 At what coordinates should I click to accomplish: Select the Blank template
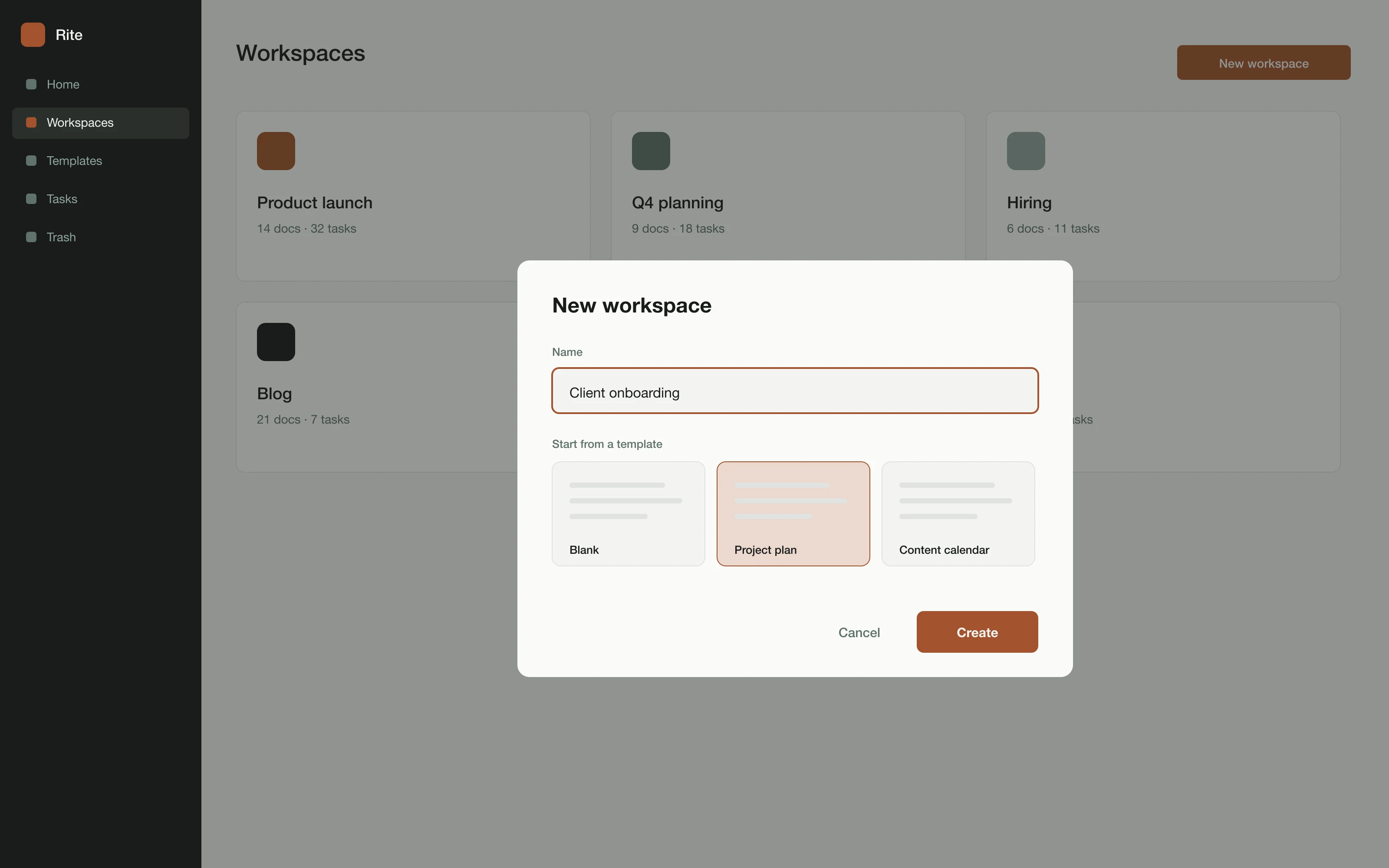[628, 514]
